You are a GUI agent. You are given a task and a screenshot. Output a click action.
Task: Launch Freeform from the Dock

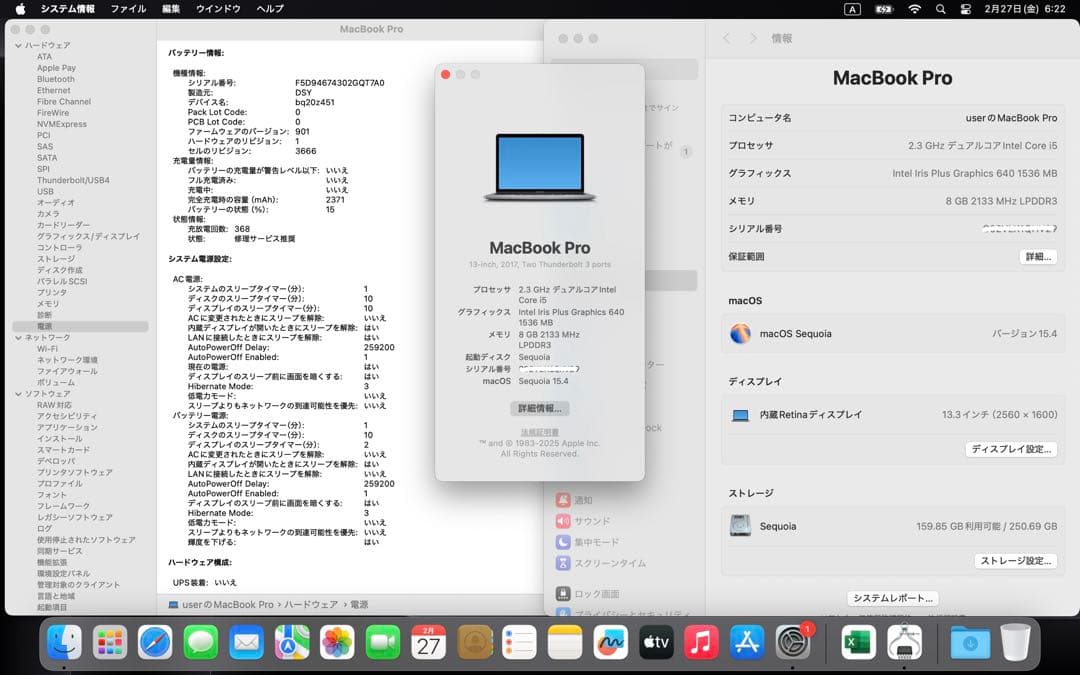[611, 643]
